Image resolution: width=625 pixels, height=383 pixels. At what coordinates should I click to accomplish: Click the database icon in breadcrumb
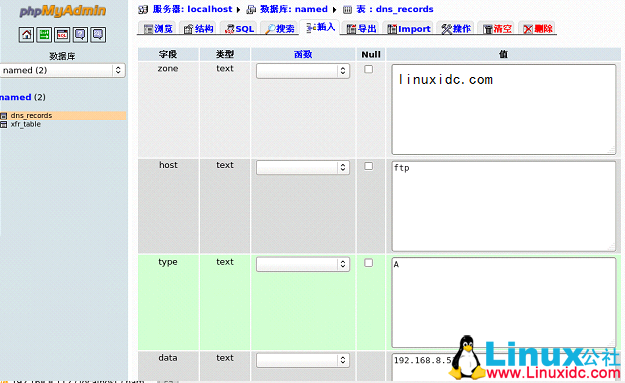(251, 9)
